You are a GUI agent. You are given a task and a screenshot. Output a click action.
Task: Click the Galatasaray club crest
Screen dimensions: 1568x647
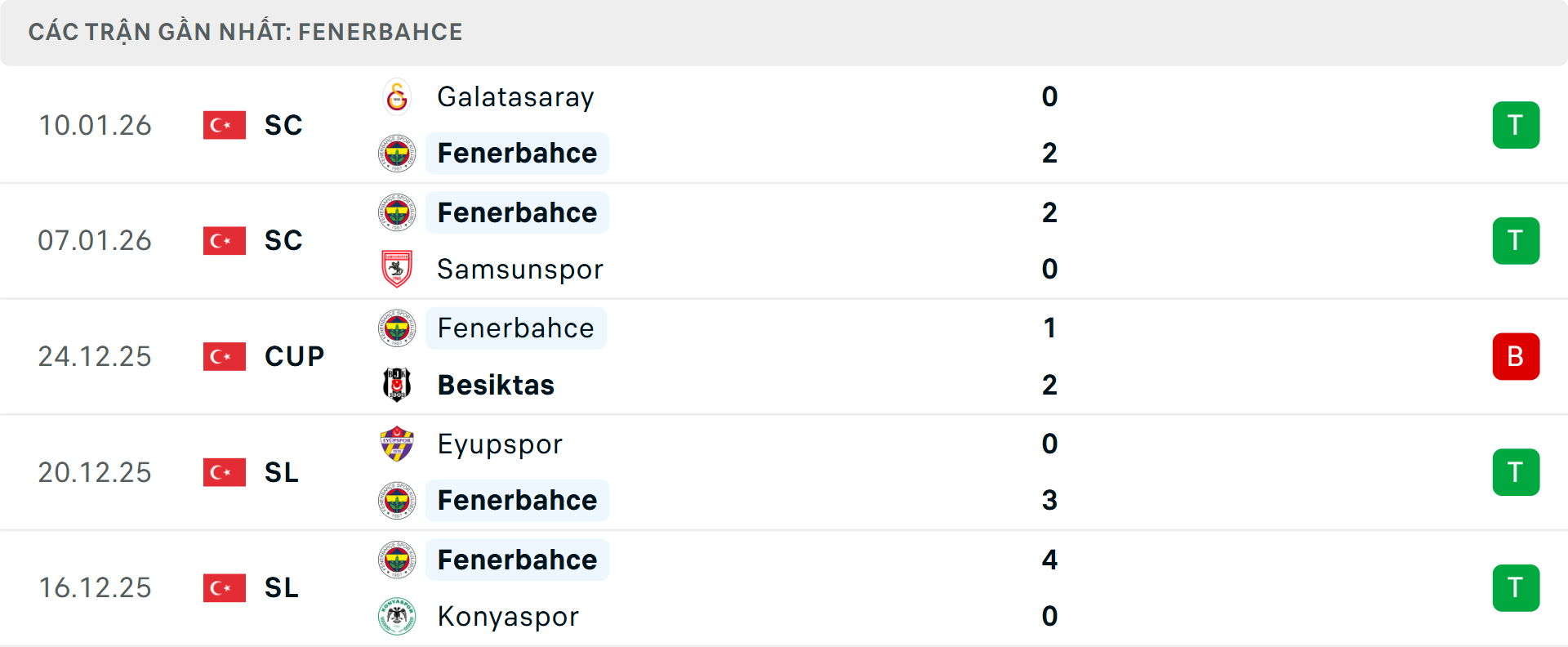click(397, 97)
